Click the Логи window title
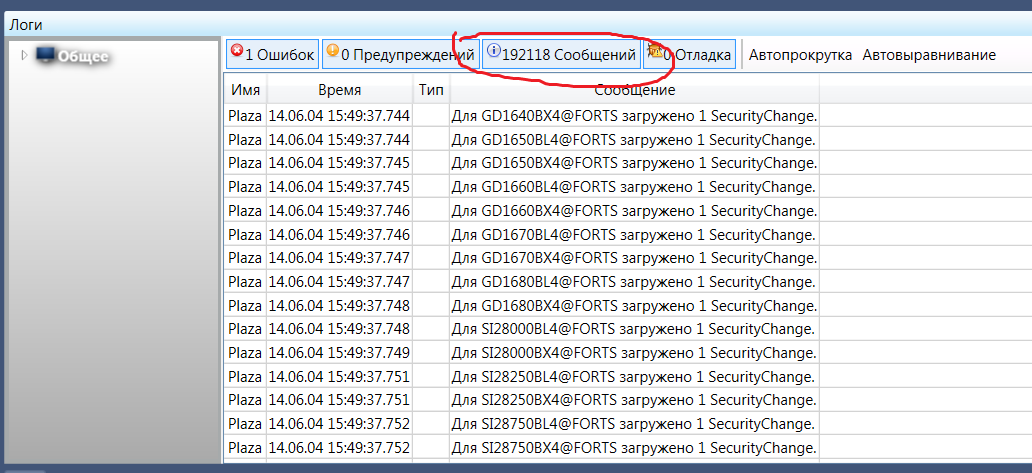 click(x=26, y=25)
